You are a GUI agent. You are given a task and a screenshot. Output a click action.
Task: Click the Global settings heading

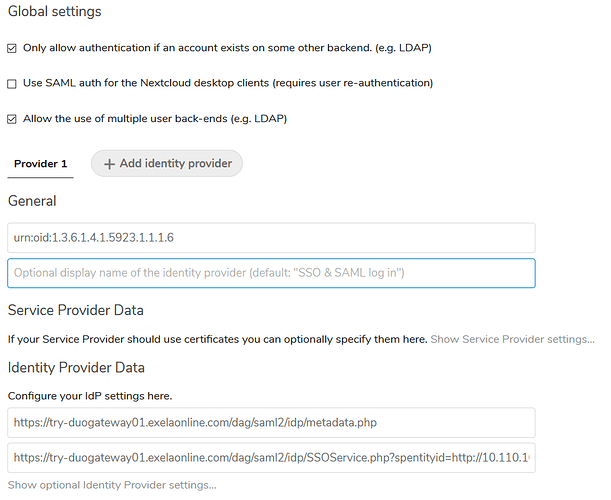pos(55,11)
